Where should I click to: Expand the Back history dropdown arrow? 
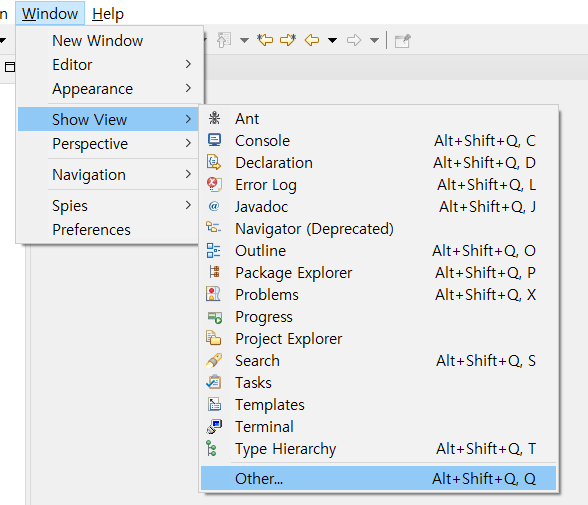click(332, 40)
